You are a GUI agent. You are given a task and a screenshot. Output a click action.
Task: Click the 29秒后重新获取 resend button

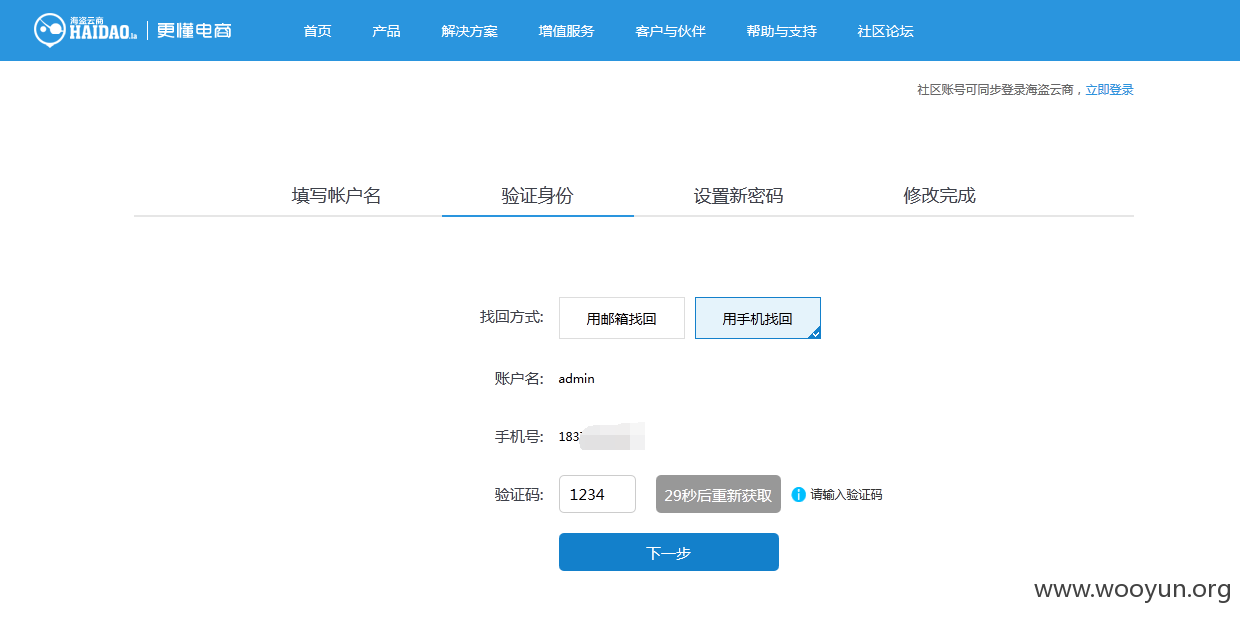(x=718, y=494)
